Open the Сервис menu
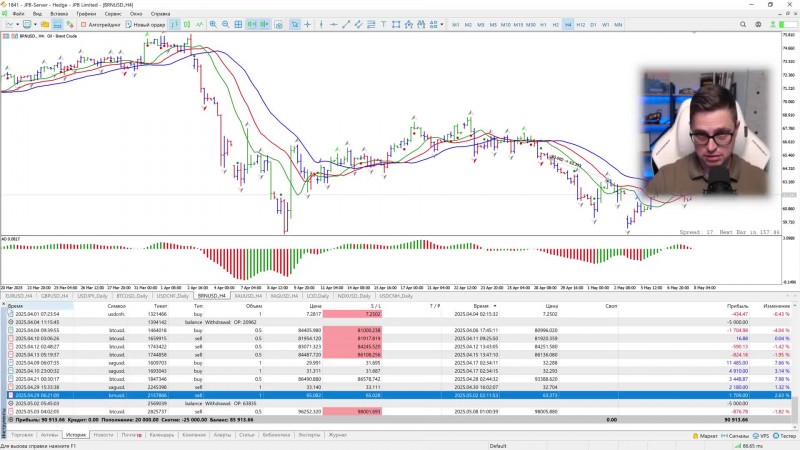 (113, 14)
